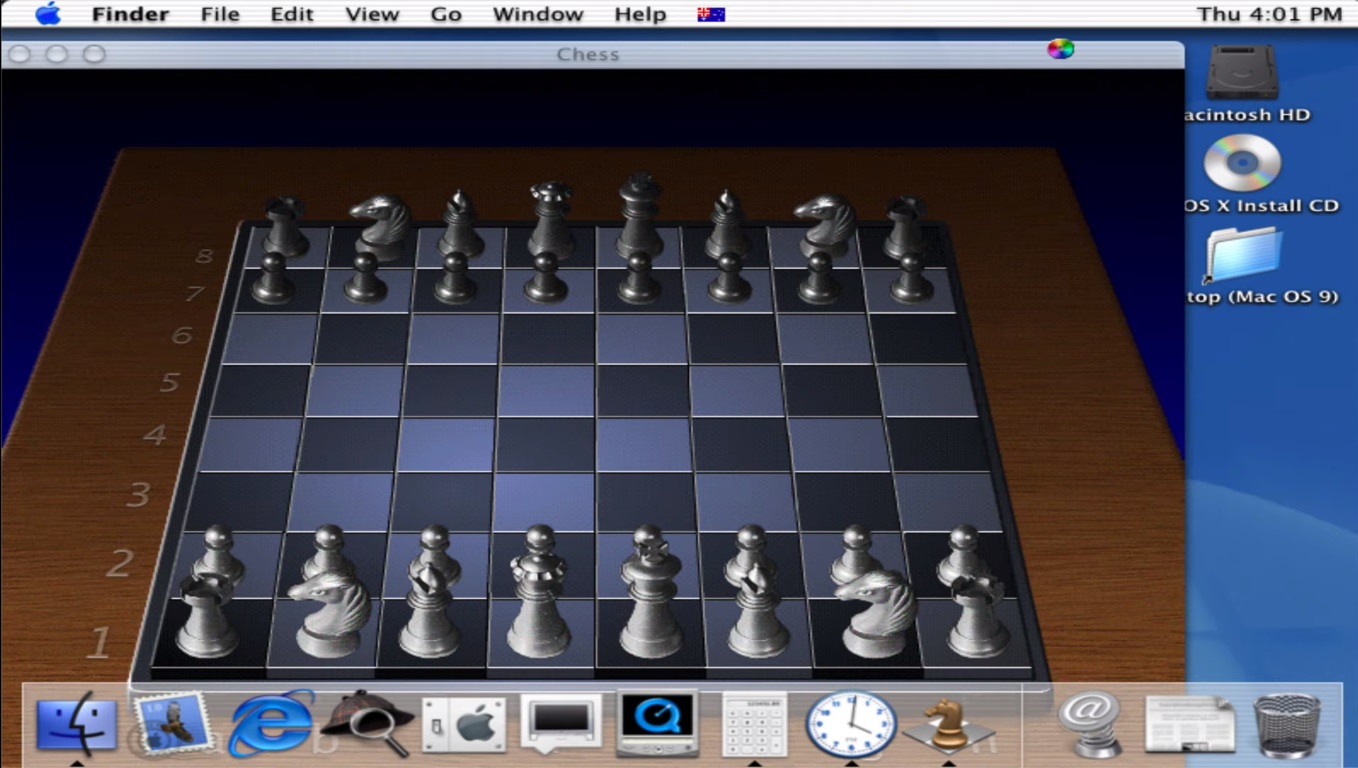Click the Clock icon in the Dock
This screenshot has height=768, width=1358.
coord(851,724)
